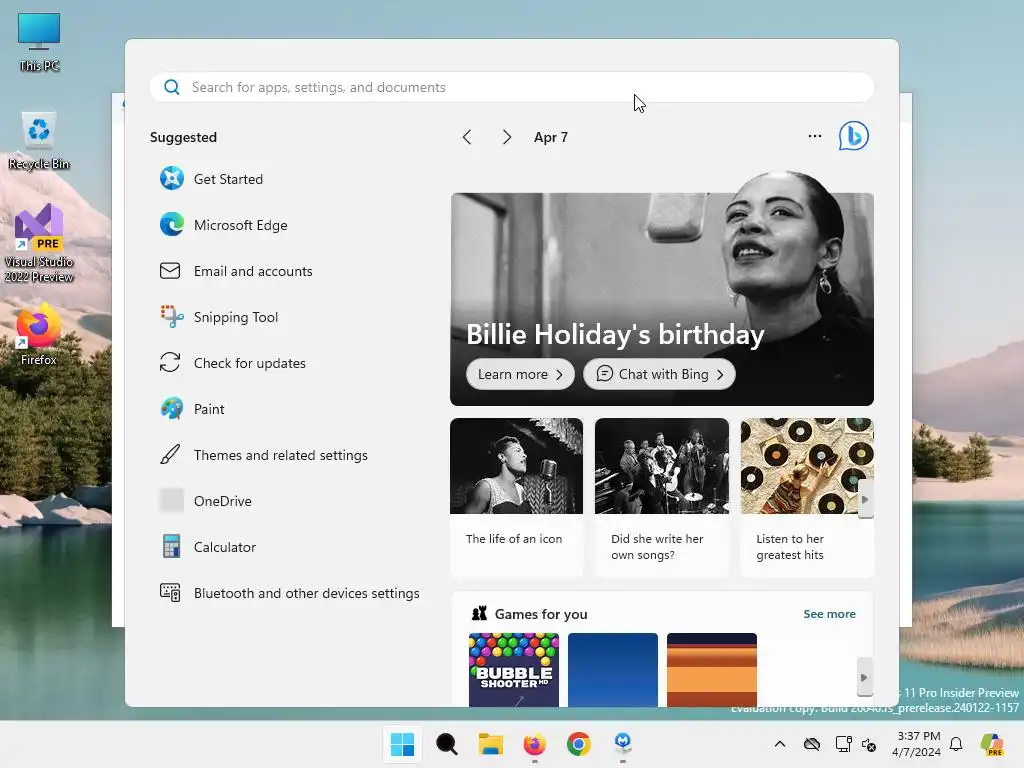Image resolution: width=1024 pixels, height=768 pixels.
Task: Select Visual Studio 2022 Preview shortcut
Action: click(x=39, y=243)
